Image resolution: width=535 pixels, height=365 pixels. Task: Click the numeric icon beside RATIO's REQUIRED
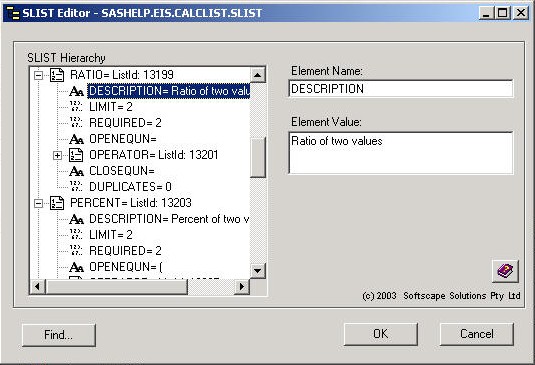point(76,123)
